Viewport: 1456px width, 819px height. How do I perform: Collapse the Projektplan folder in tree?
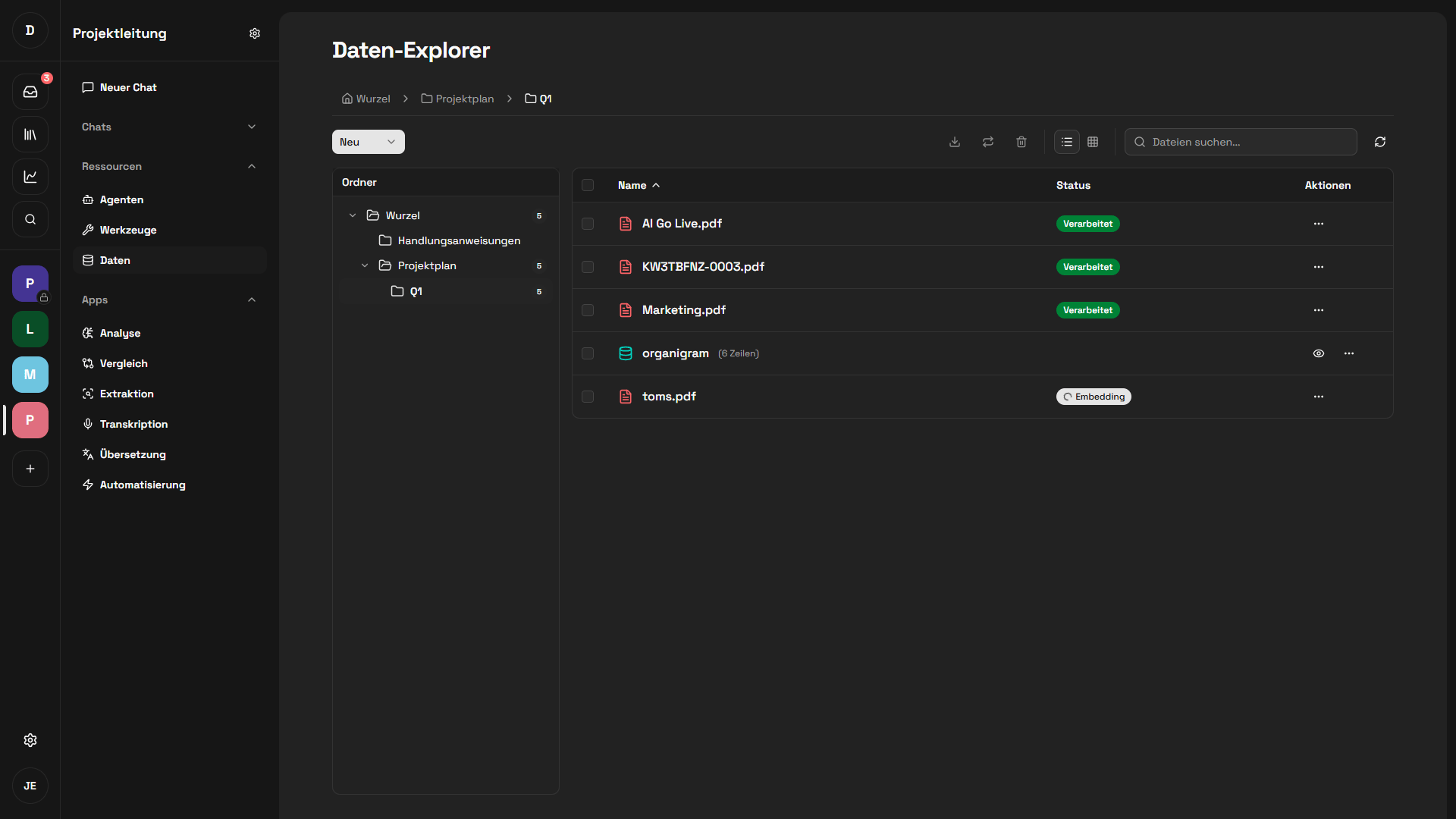365,265
